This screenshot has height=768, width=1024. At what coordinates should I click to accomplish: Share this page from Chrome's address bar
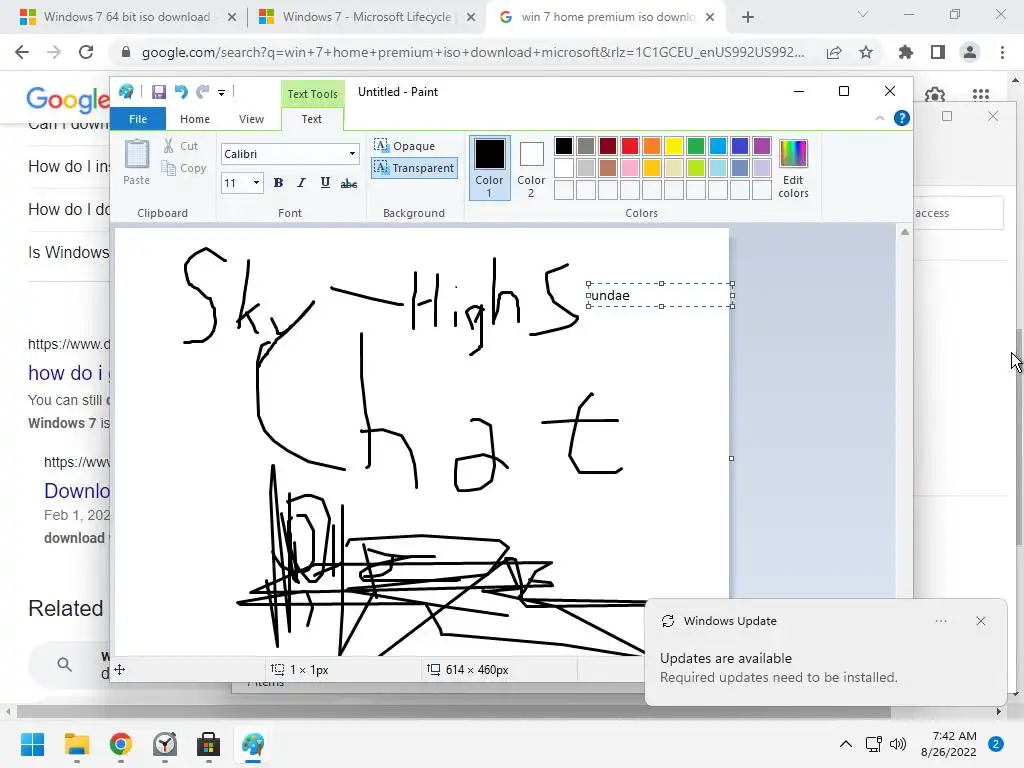coord(834,53)
